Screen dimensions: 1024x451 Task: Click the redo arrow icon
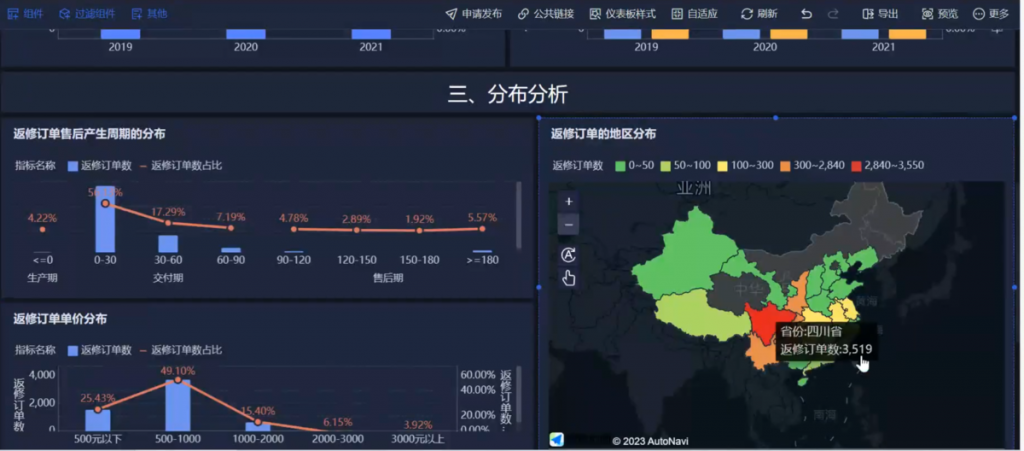pyautogui.click(x=833, y=14)
